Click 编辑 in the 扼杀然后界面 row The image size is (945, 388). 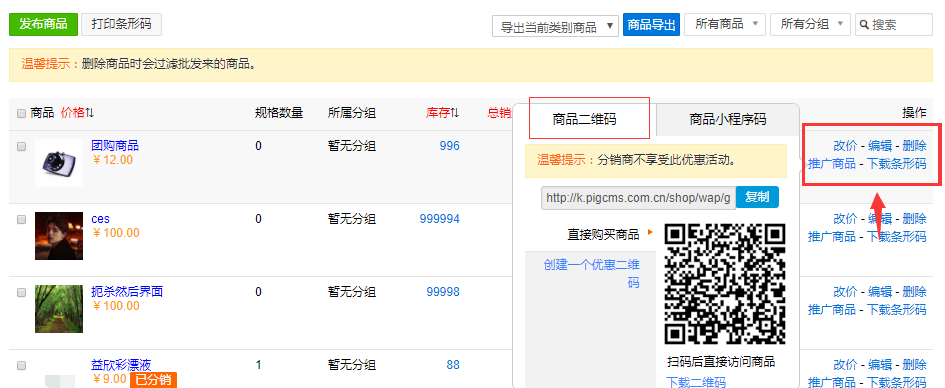click(880, 292)
